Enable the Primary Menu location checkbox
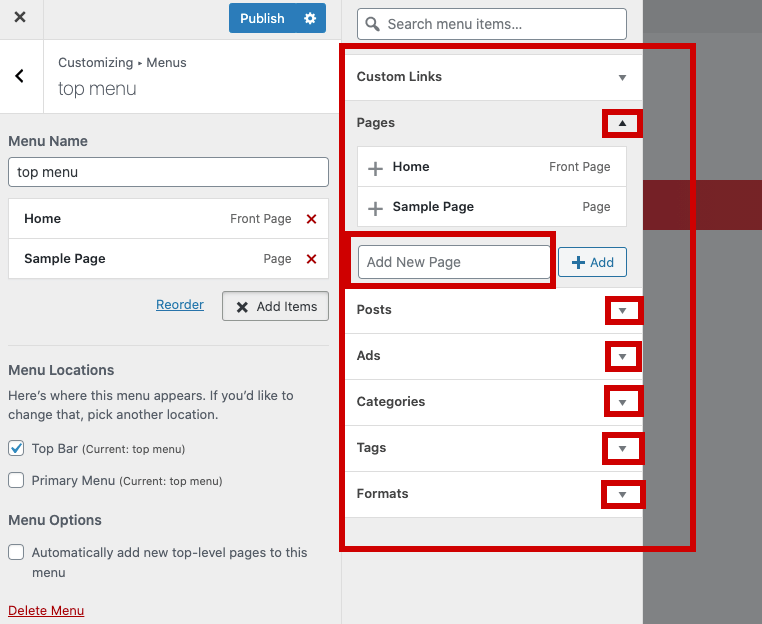Screen dimensions: 762x624 16,480
